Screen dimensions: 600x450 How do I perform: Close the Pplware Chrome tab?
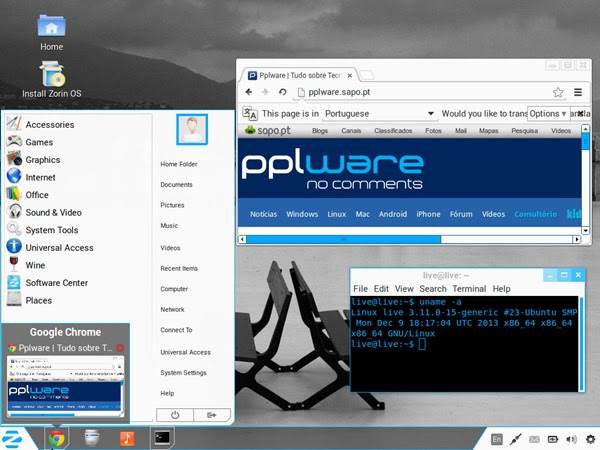point(349,76)
